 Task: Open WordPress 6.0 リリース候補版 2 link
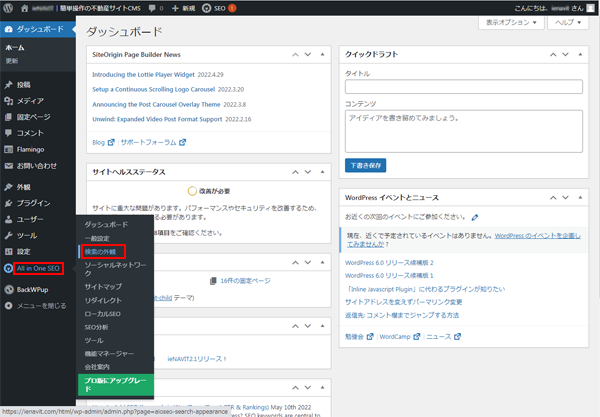pos(389,262)
